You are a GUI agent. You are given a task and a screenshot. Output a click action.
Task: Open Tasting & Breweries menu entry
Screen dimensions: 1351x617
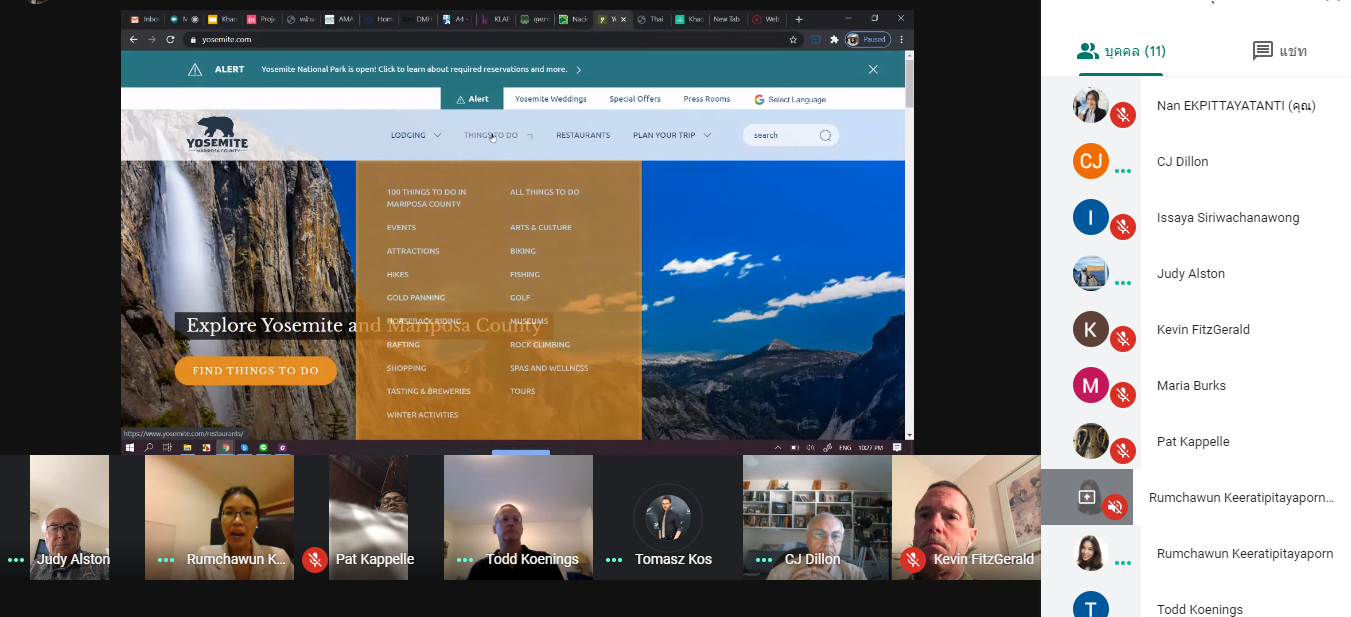pos(428,391)
